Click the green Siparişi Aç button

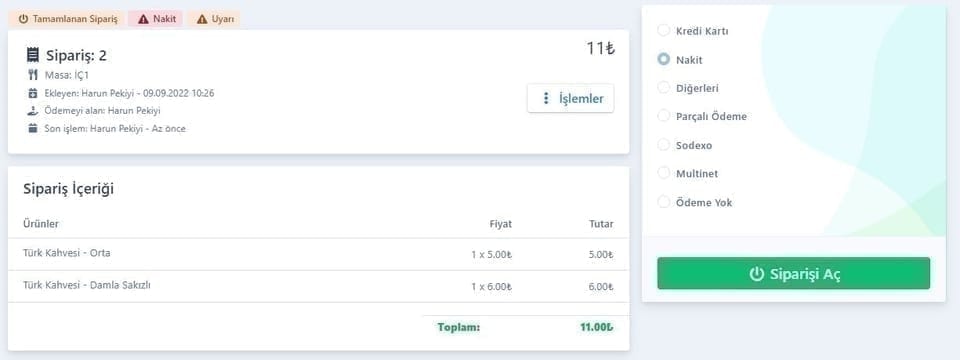coord(793,274)
